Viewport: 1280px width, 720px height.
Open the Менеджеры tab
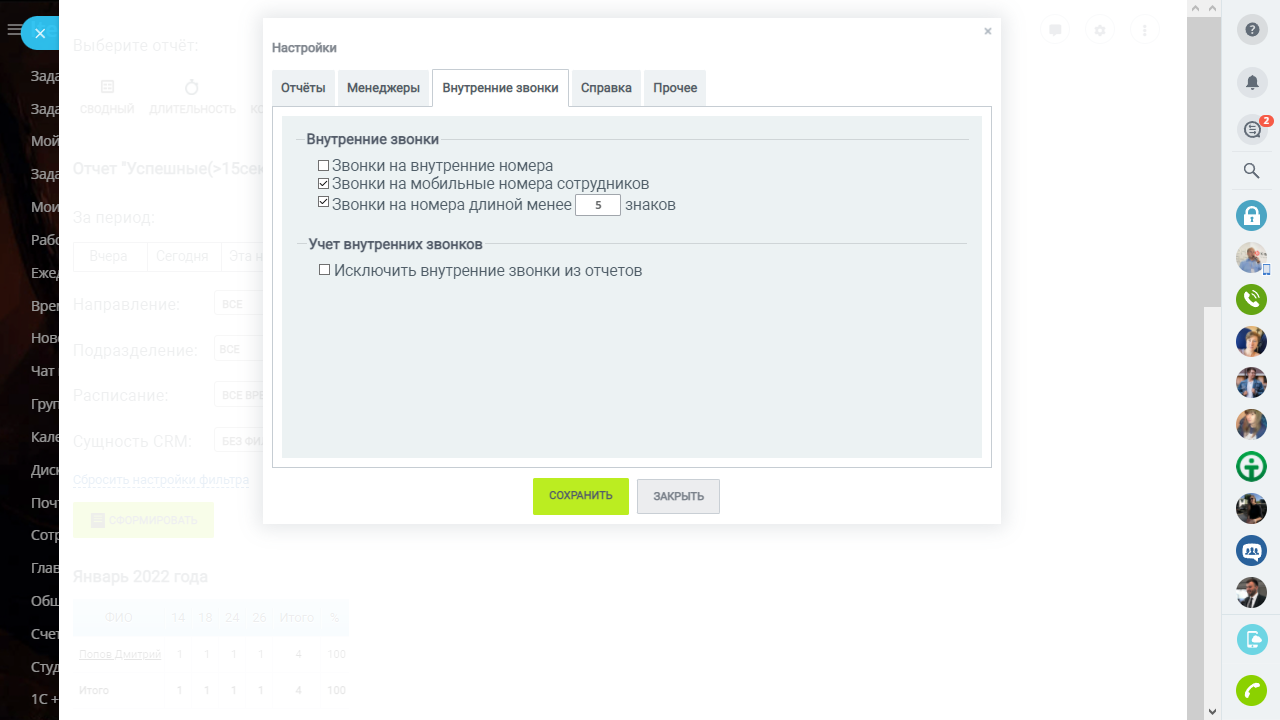[x=383, y=88]
